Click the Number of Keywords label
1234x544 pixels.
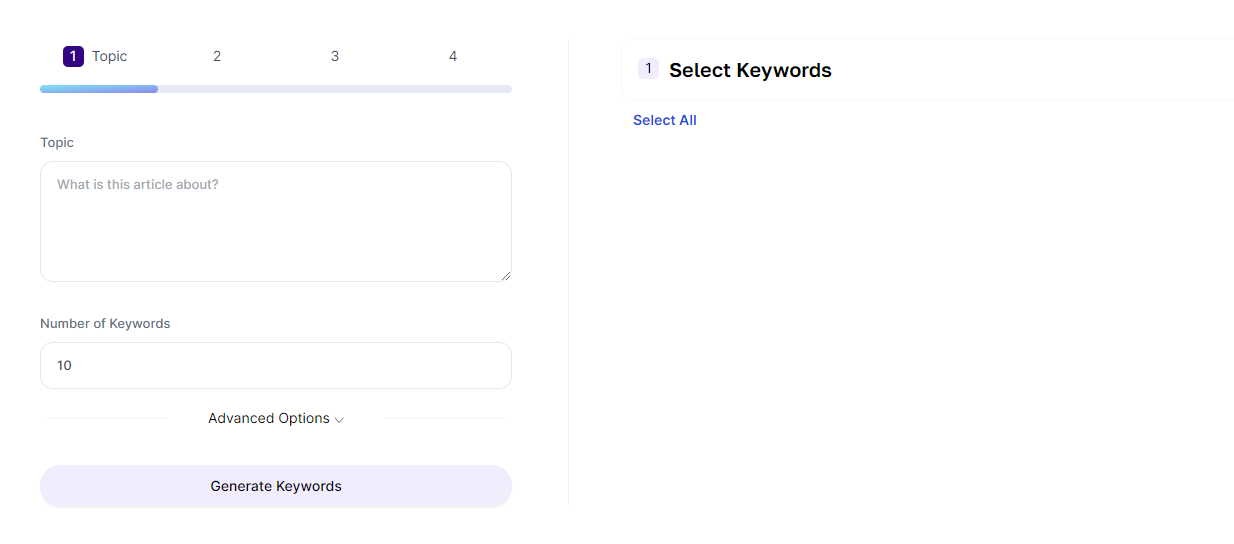coord(105,324)
